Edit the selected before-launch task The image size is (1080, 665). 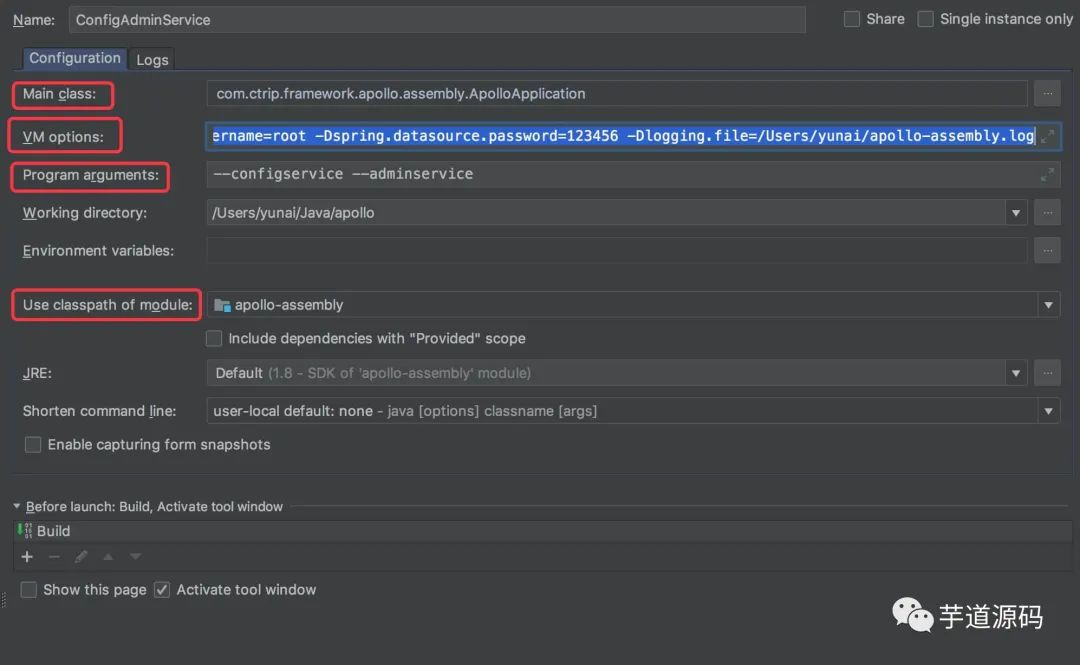point(81,557)
